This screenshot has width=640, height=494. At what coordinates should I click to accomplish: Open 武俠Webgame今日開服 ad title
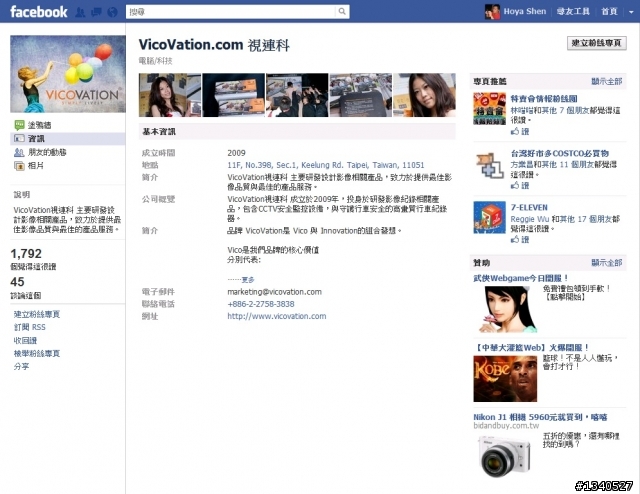coord(521,278)
